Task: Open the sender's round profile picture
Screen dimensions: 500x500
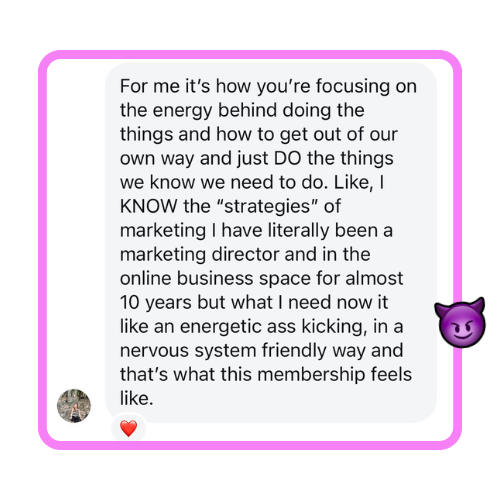Action: pyautogui.click(x=74, y=406)
